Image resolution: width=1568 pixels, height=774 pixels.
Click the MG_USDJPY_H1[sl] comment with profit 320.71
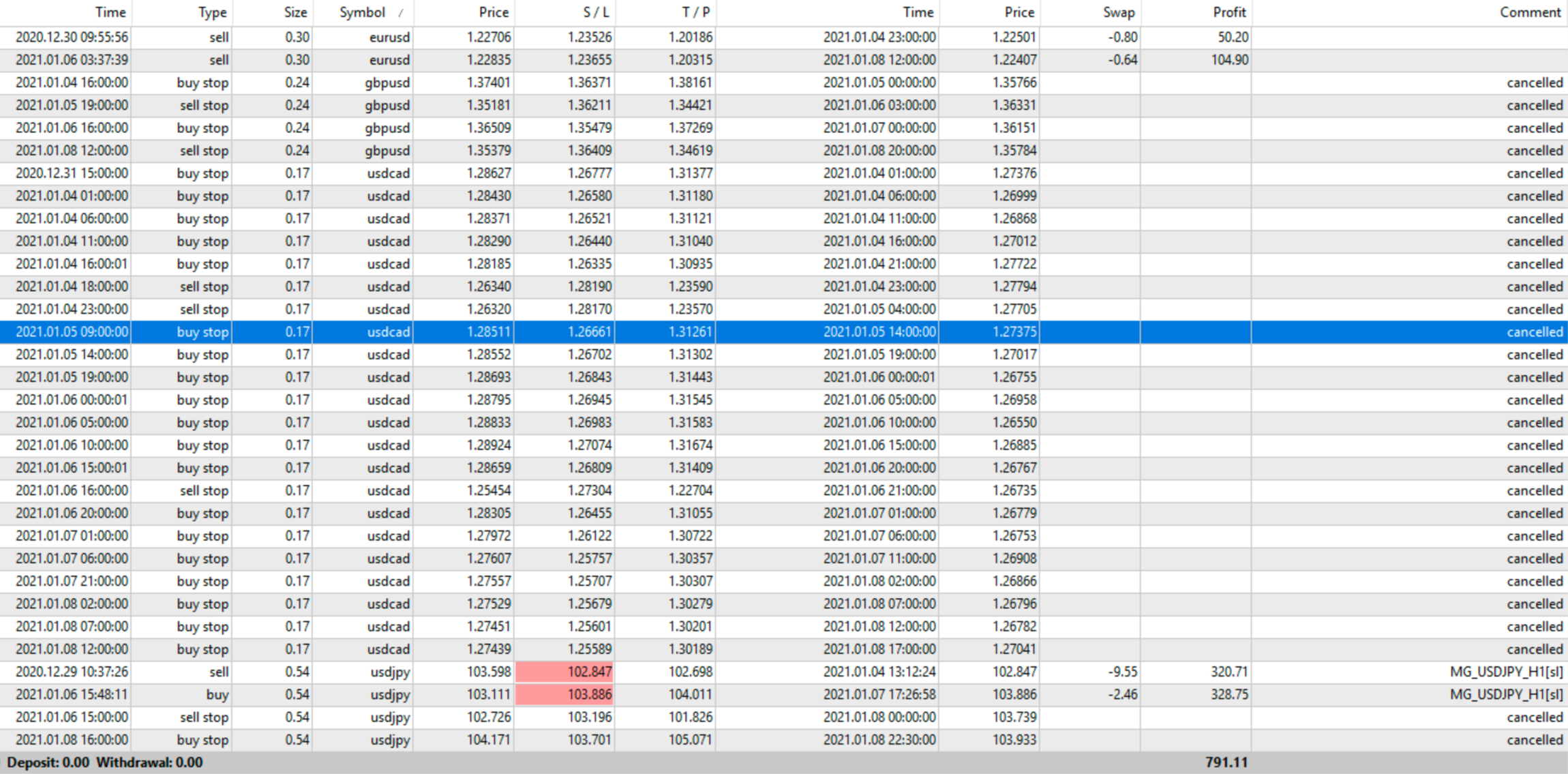1505,672
